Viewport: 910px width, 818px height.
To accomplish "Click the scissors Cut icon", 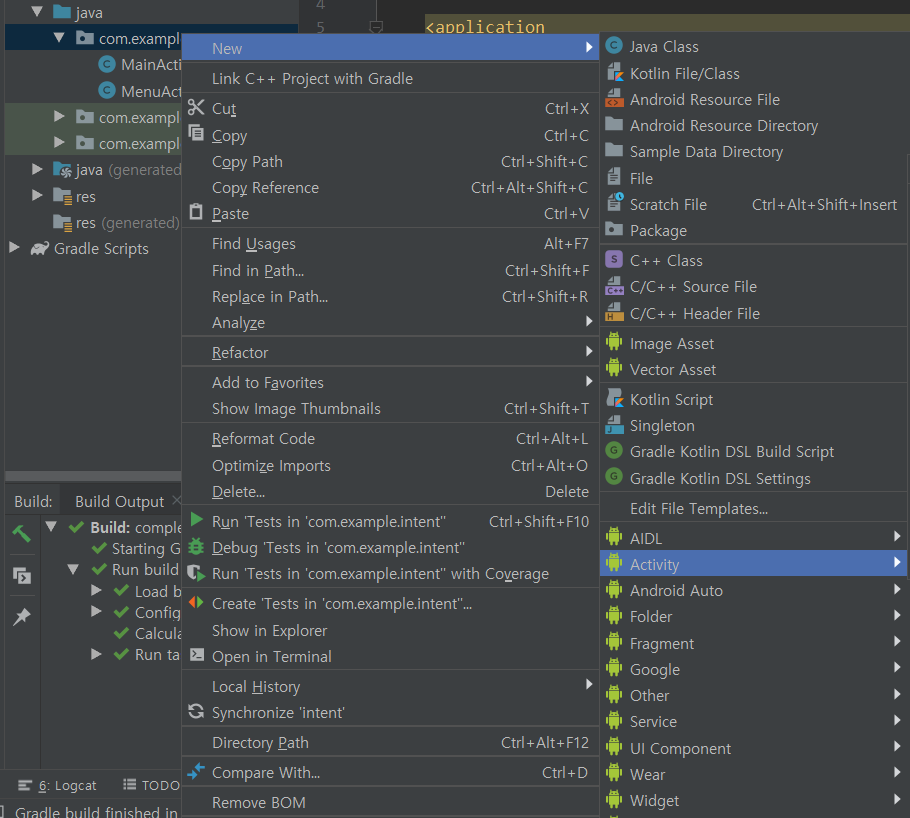I will click(196, 108).
